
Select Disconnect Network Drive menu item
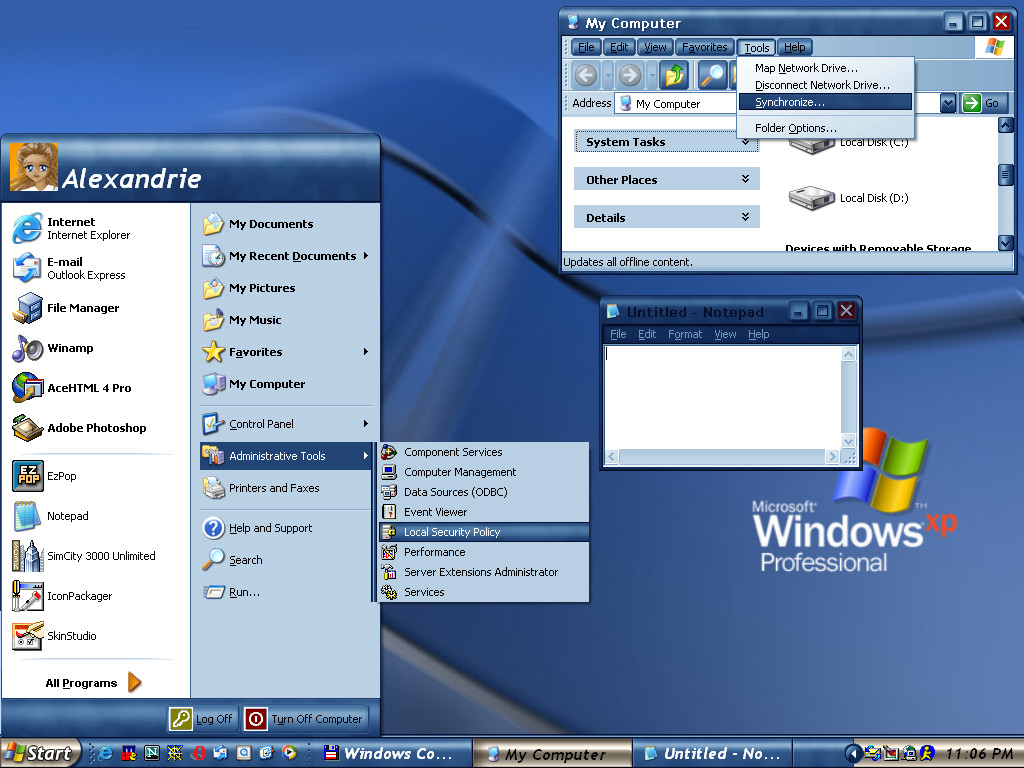pyautogui.click(x=825, y=85)
